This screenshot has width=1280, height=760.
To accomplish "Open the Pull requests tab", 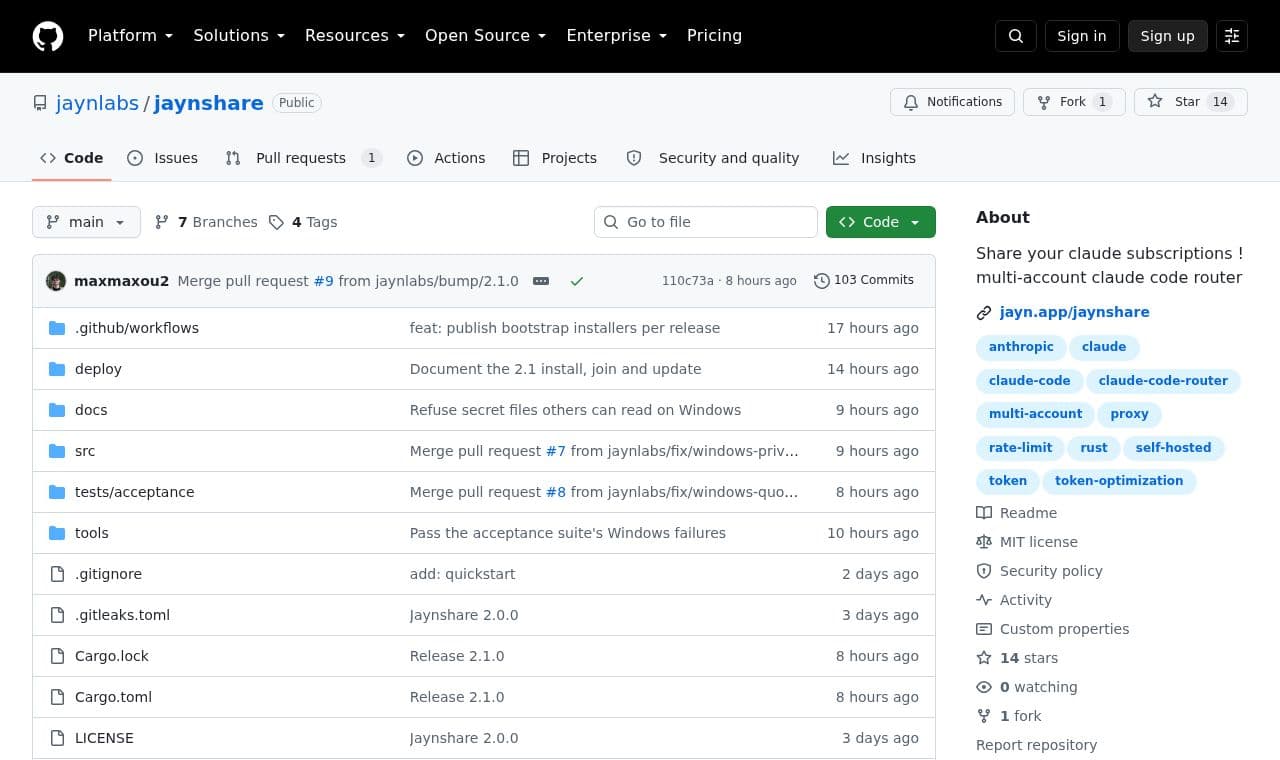I will pyautogui.click(x=304, y=158).
